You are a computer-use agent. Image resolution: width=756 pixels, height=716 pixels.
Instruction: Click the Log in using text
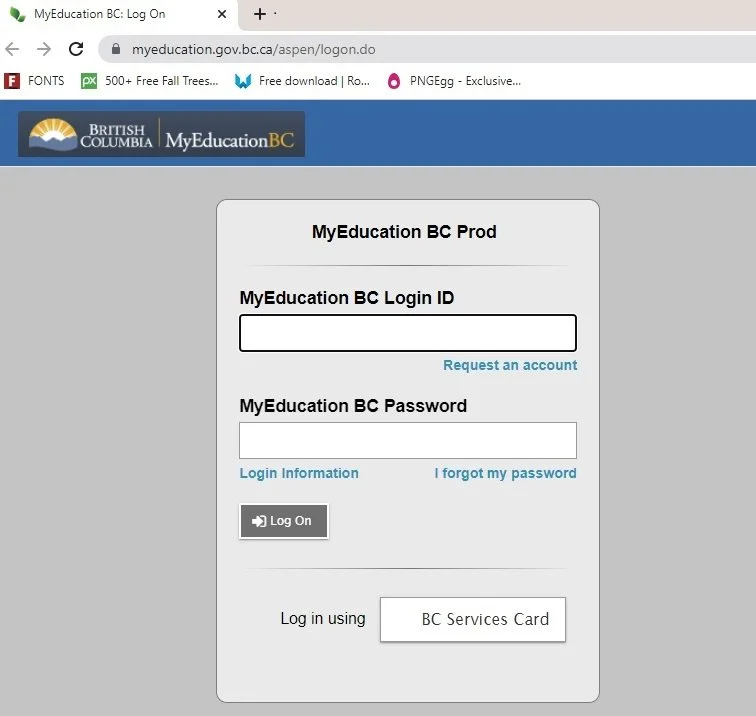coord(323,619)
